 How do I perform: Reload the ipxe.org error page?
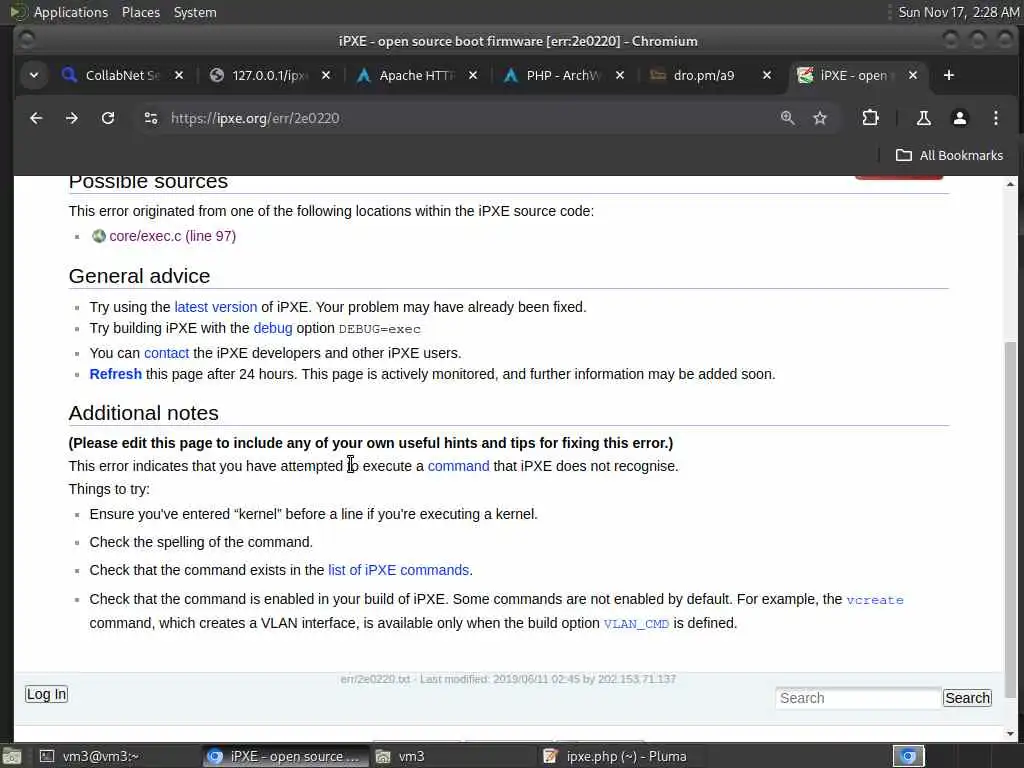click(x=108, y=118)
